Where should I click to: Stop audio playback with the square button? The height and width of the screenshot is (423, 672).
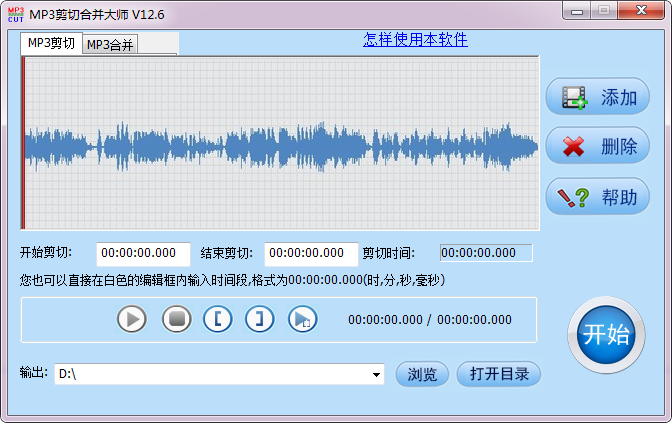coord(177,319)
